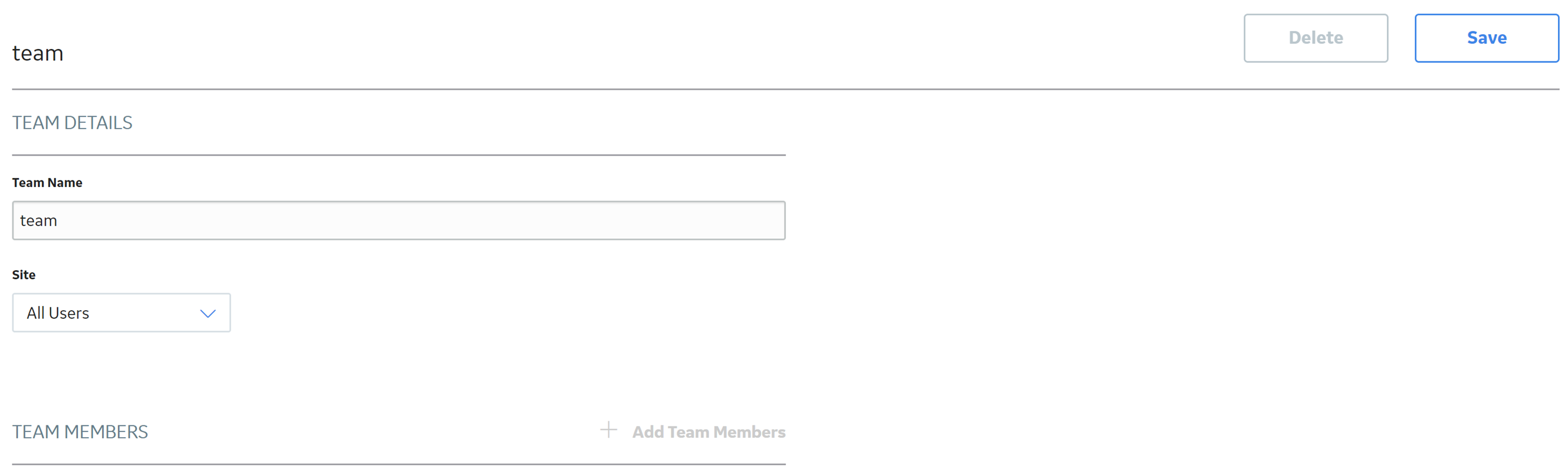Open the Site dropdown showing All Users
Screen dimensions: 1568x472
[121, 313]
